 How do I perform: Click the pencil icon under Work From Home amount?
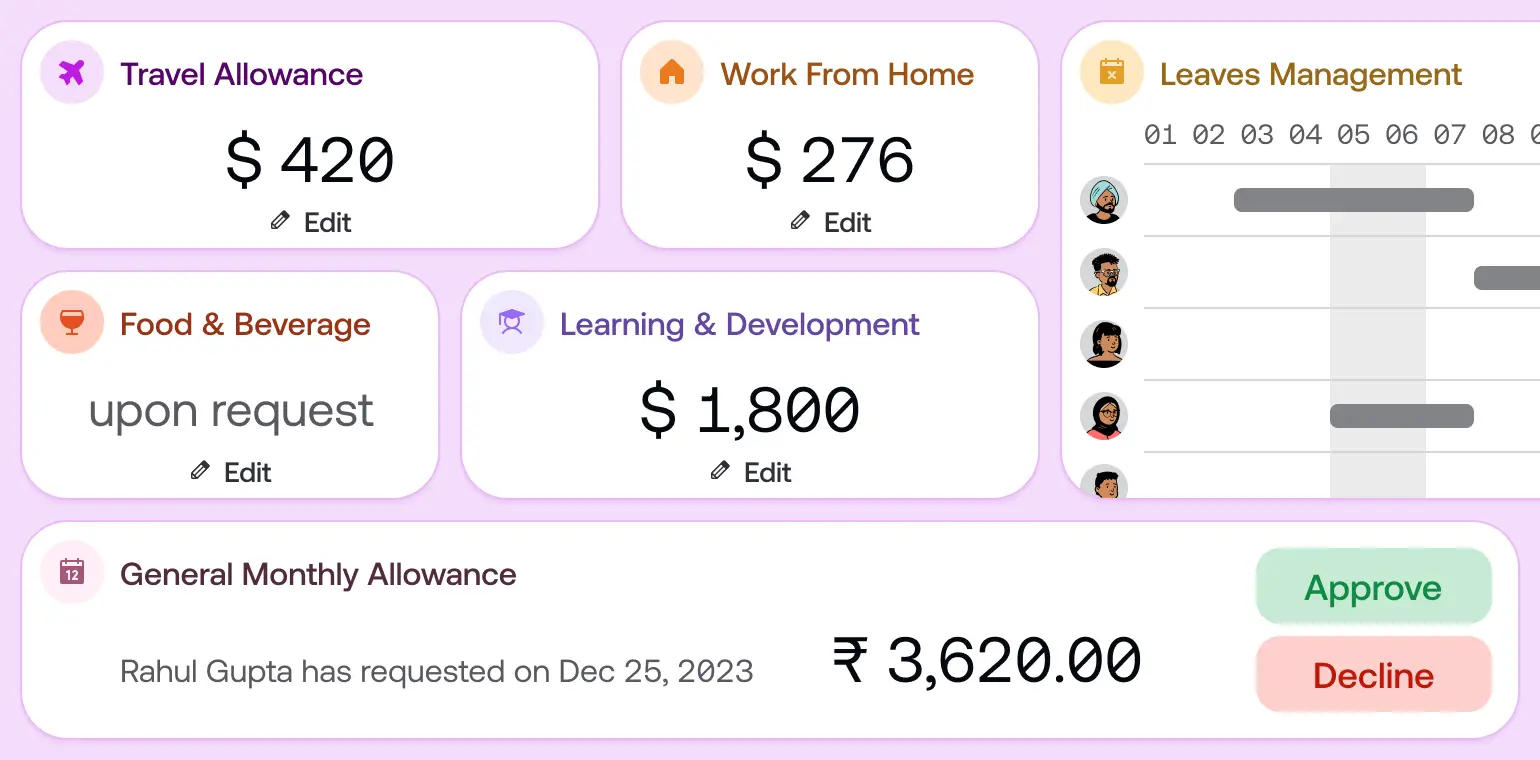point(799,220)
